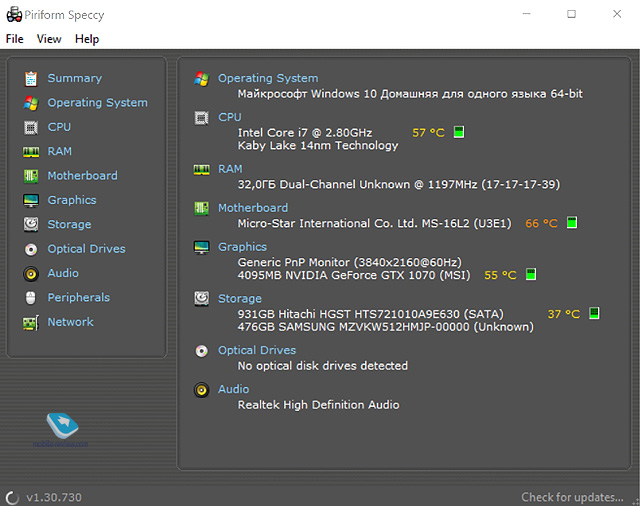This screenshot has width=640, height=506.
Task: Select Audio in the sidebar
Action: [x=63, y=273]
